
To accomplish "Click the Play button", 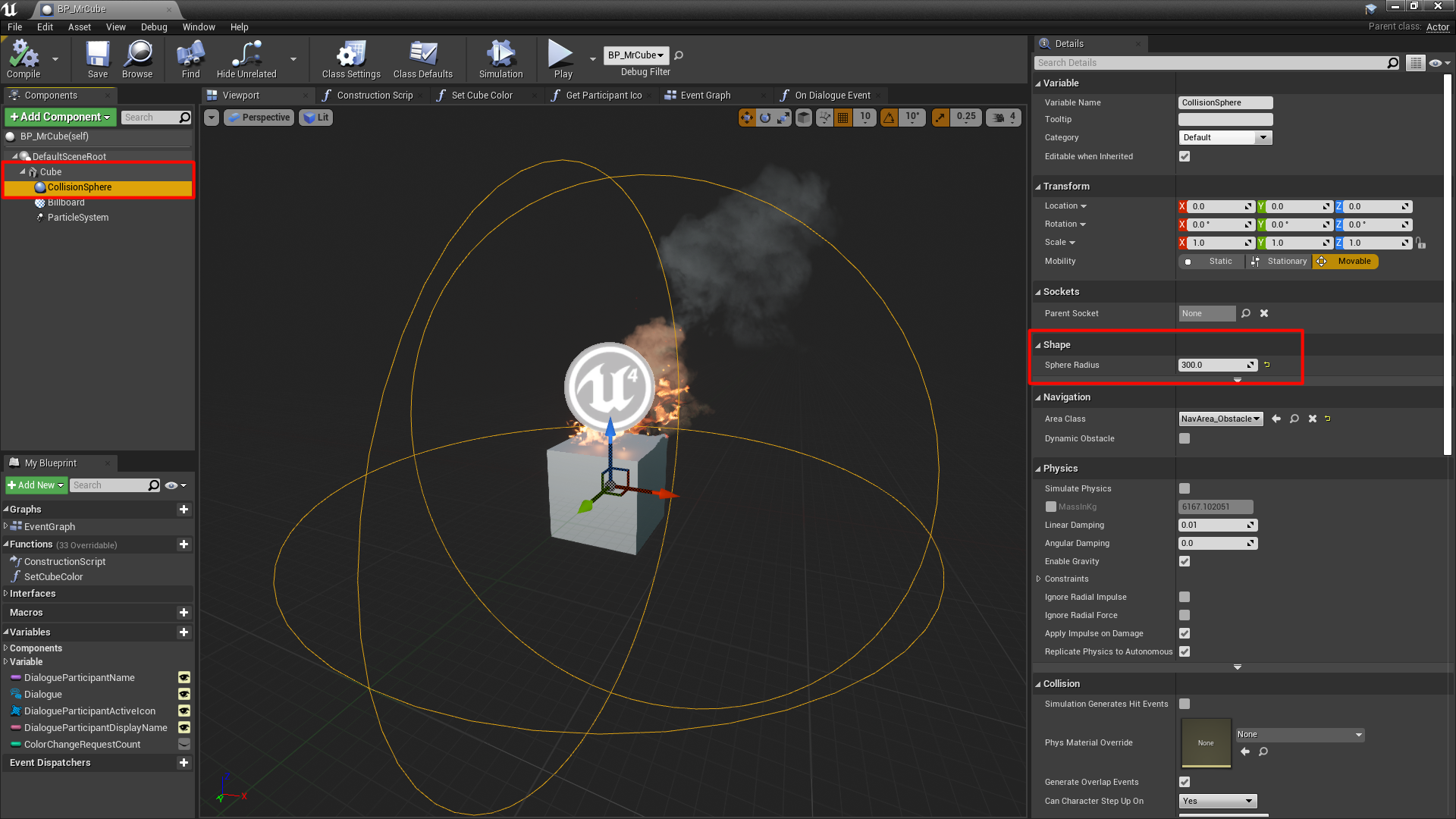I will point(562,59).
